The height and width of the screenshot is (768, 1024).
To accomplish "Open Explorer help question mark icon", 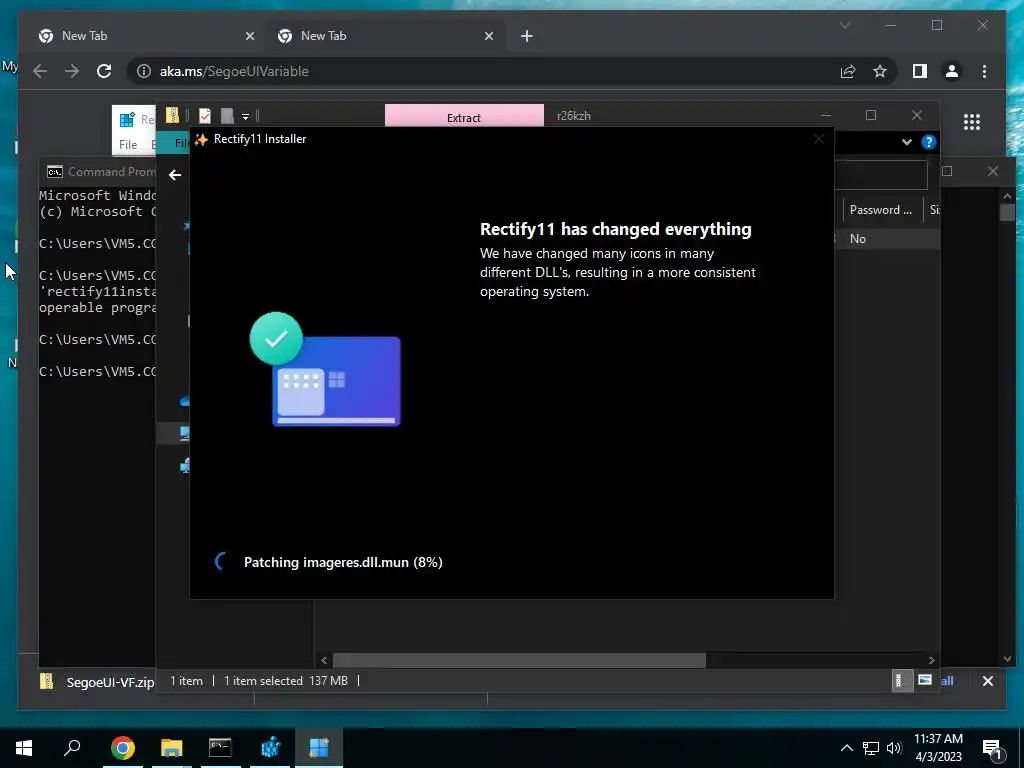I will [x=928, y=142].
